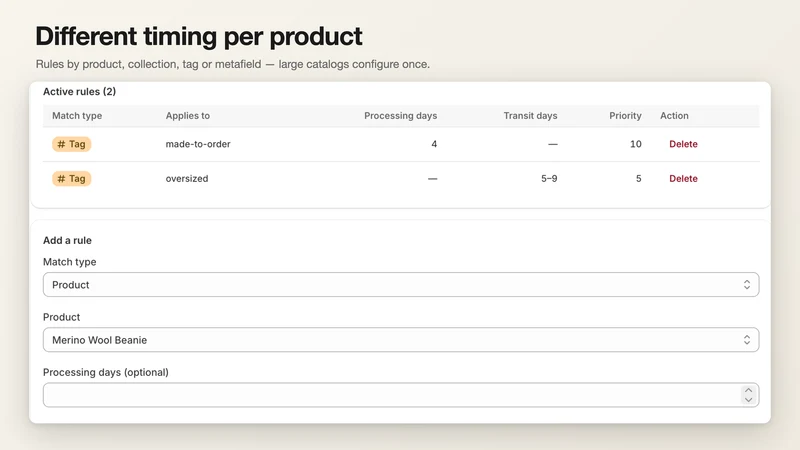
Task: Click the subtitle about rules by product, collection
Action: tap(233, 64)
